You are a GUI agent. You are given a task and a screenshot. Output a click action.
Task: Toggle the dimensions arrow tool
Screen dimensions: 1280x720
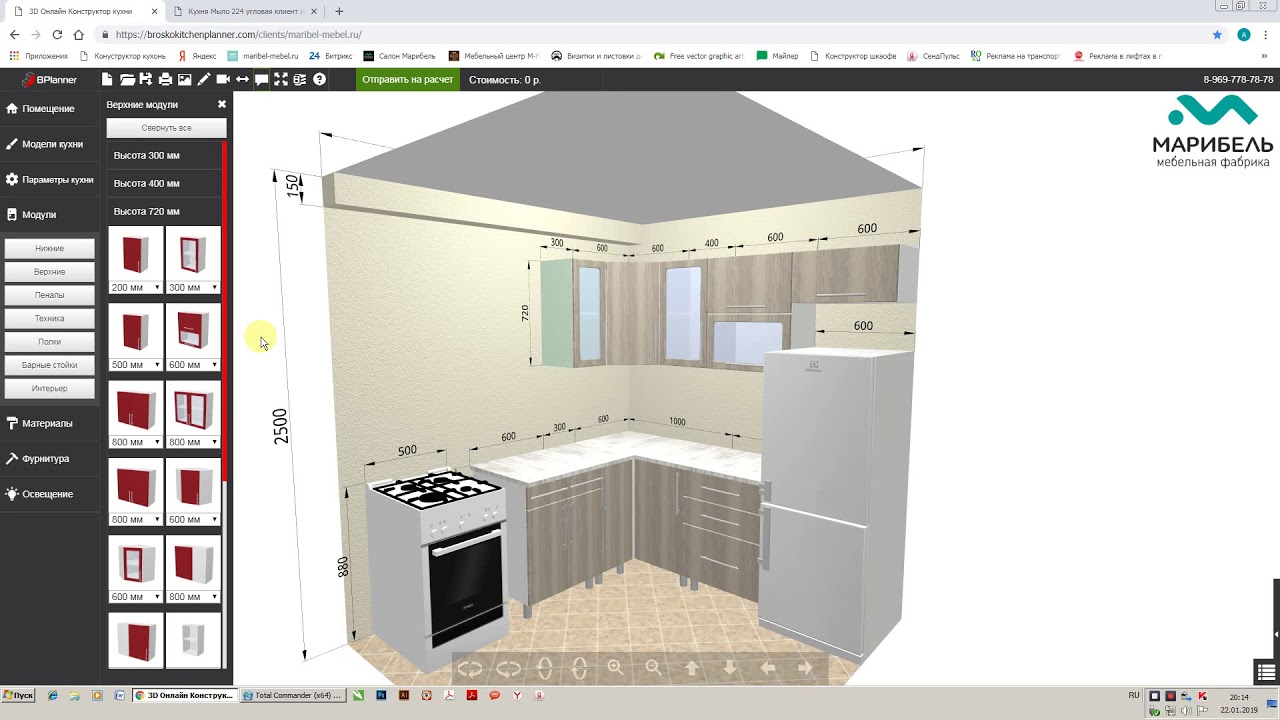point(242,80)
